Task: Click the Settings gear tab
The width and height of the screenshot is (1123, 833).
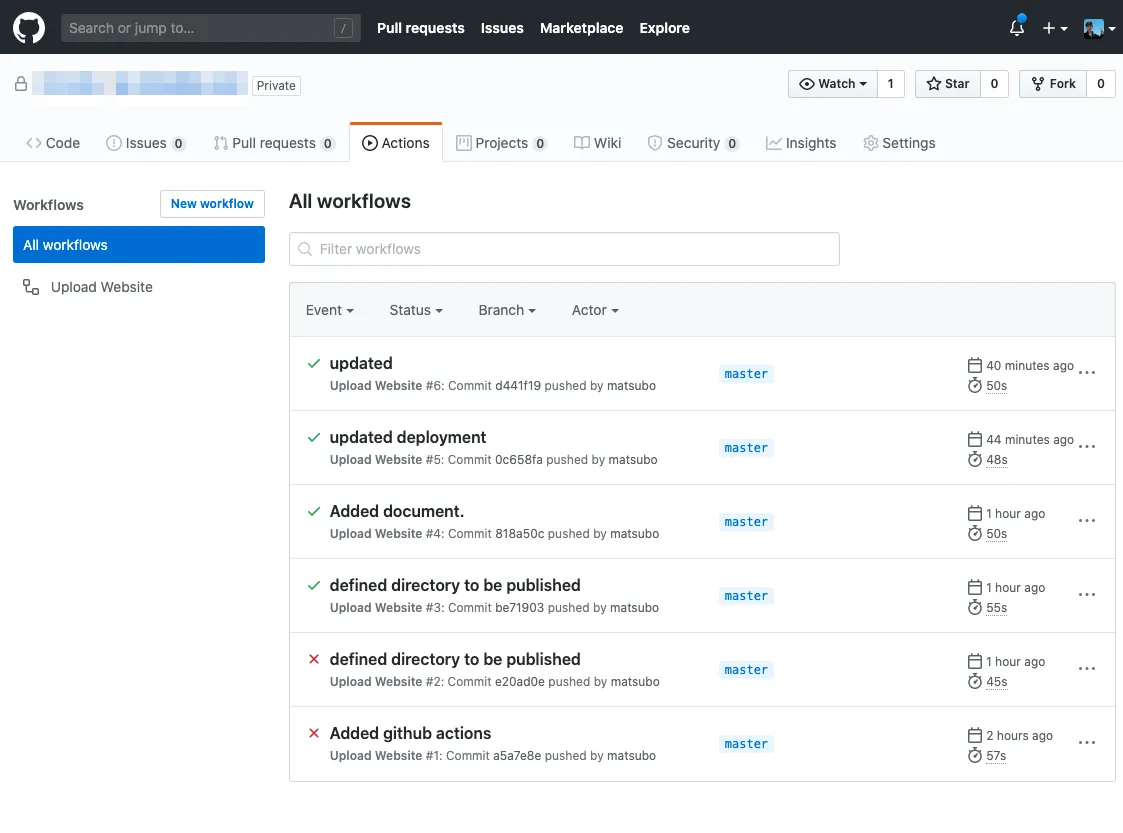Action: (x=899, y=143)
